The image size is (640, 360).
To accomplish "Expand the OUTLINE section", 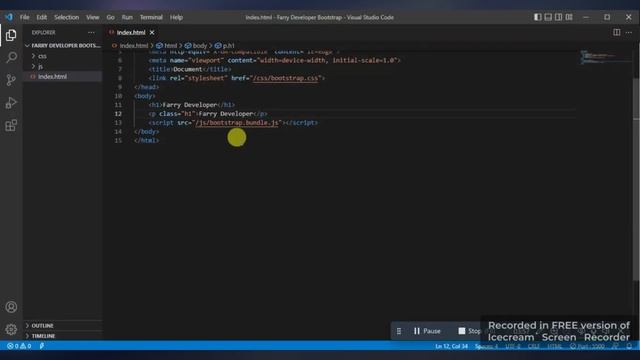I will 42,326.
